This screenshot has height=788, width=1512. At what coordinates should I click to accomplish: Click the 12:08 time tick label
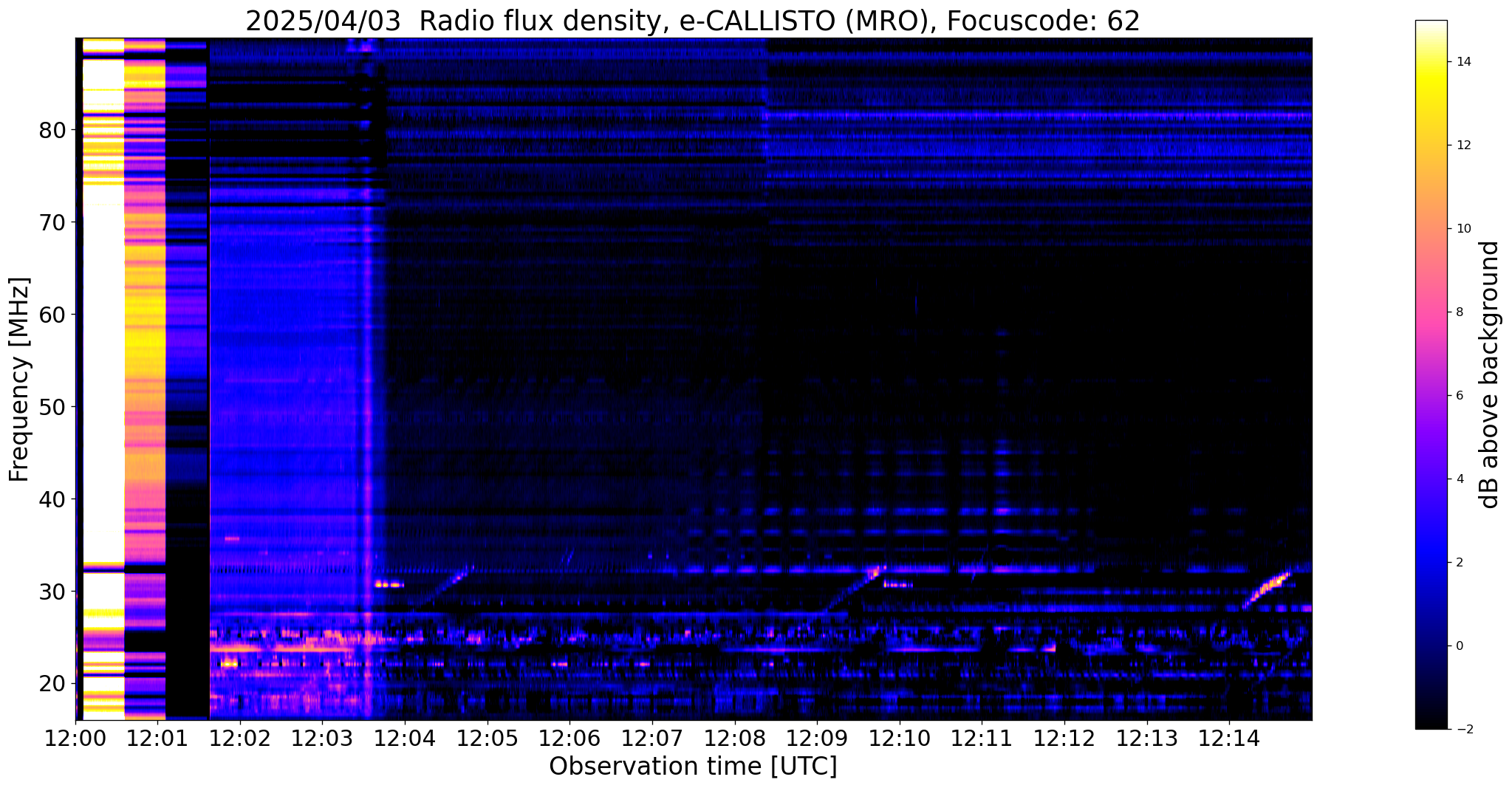click(735, 739)
